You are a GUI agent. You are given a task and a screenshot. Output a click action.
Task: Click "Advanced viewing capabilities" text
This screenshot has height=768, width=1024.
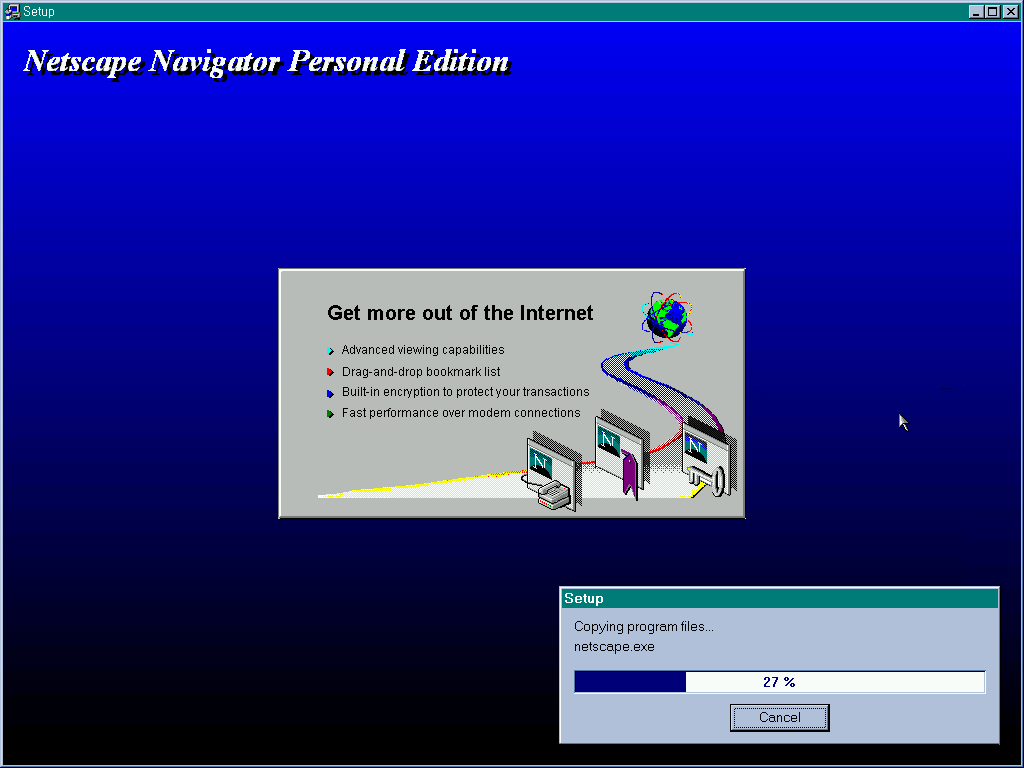pyautogui.click(x=423, y=350)
